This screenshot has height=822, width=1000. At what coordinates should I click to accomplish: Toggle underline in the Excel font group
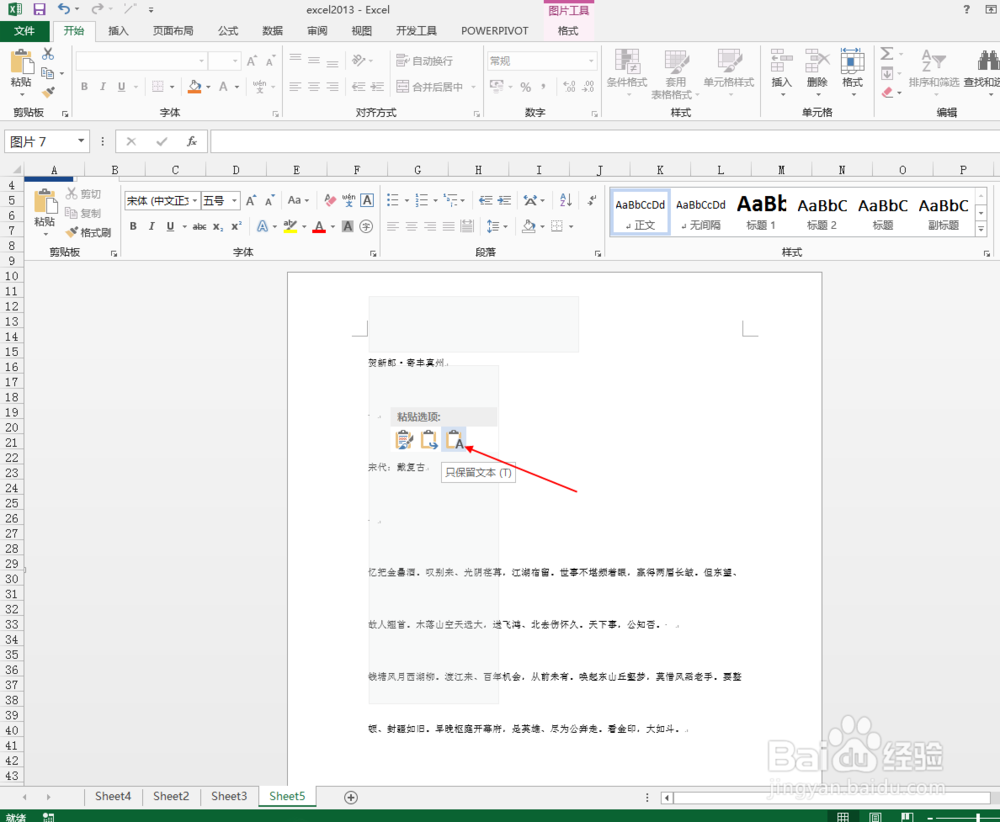pyautogui.click(x=121, y=86)
